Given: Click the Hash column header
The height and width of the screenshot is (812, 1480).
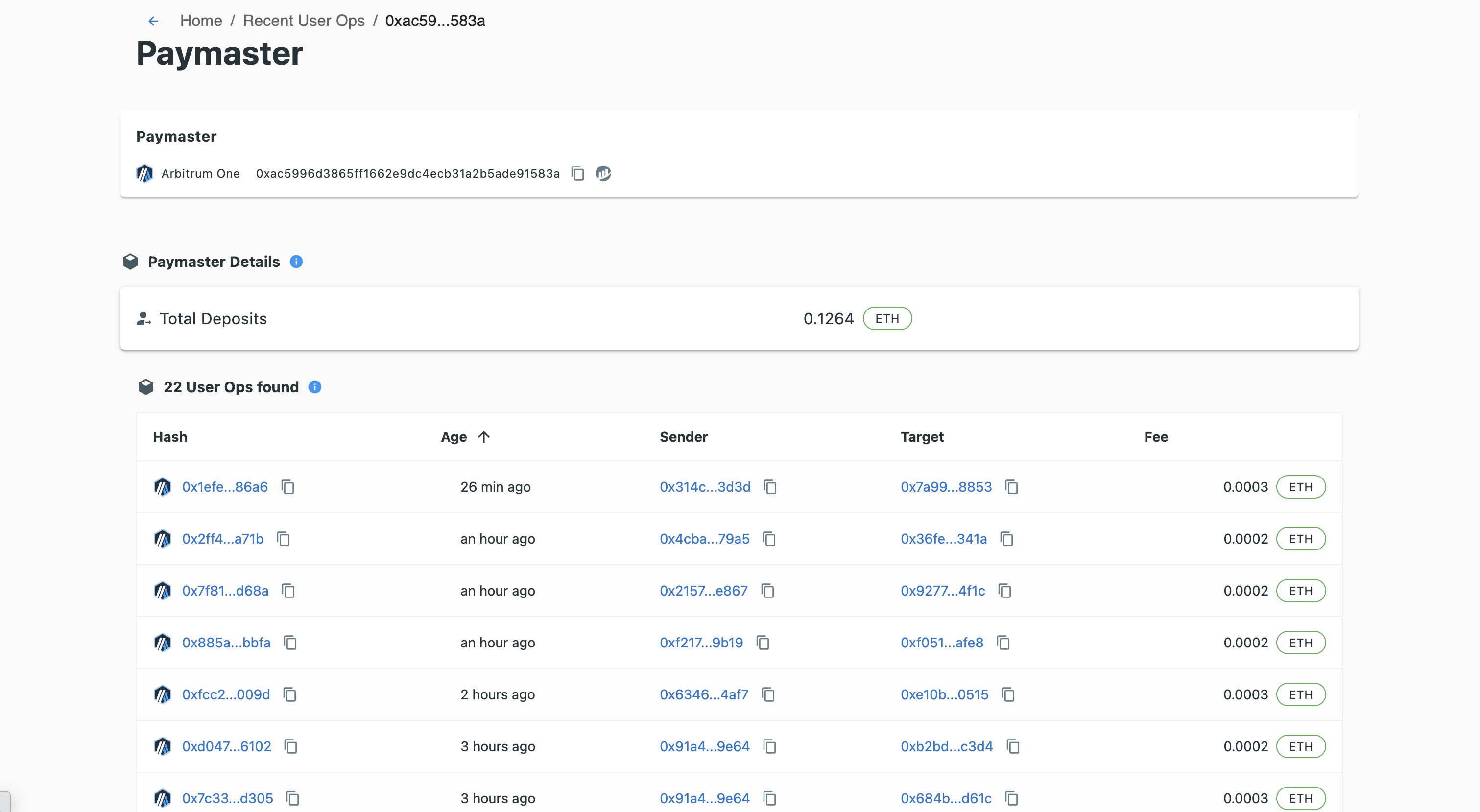Looking at the screenshot, I should point(170,437).
